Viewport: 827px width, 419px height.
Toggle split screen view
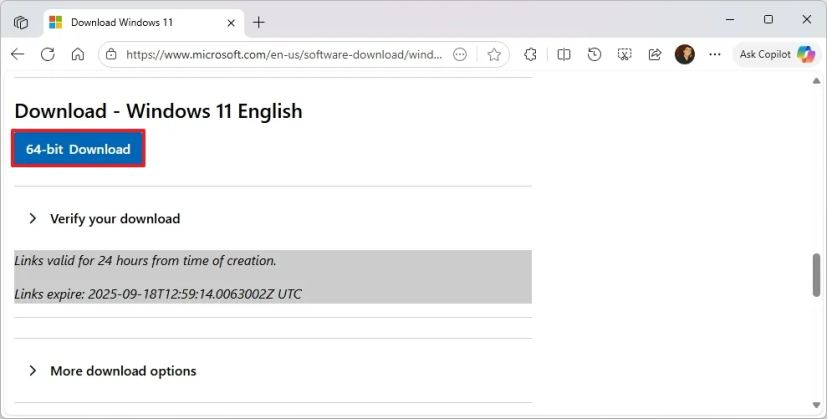pyautogui.click(x=564, y=55)
